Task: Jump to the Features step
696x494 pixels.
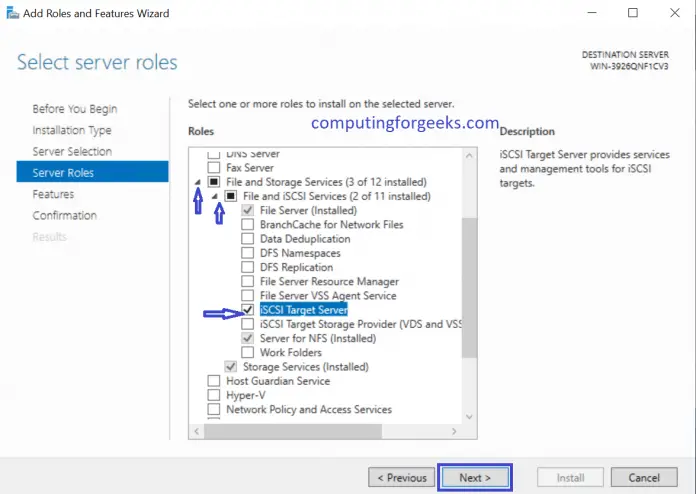Action: pyautogui.click(x=53, y=194)
